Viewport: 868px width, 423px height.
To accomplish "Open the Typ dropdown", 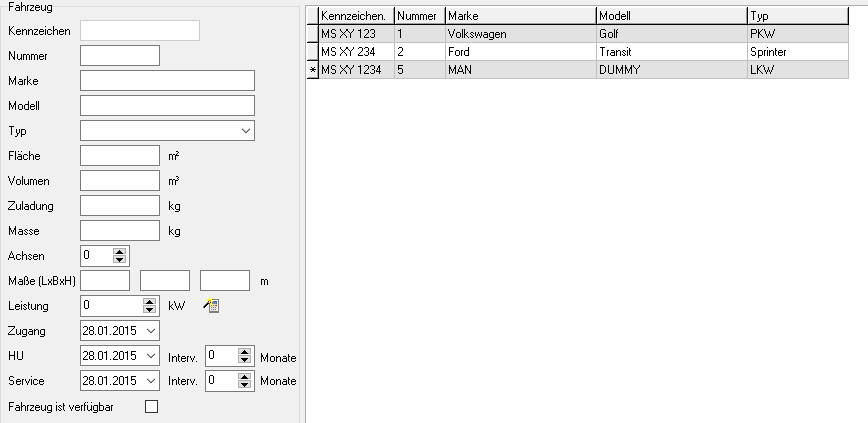I will coord(246,131).
